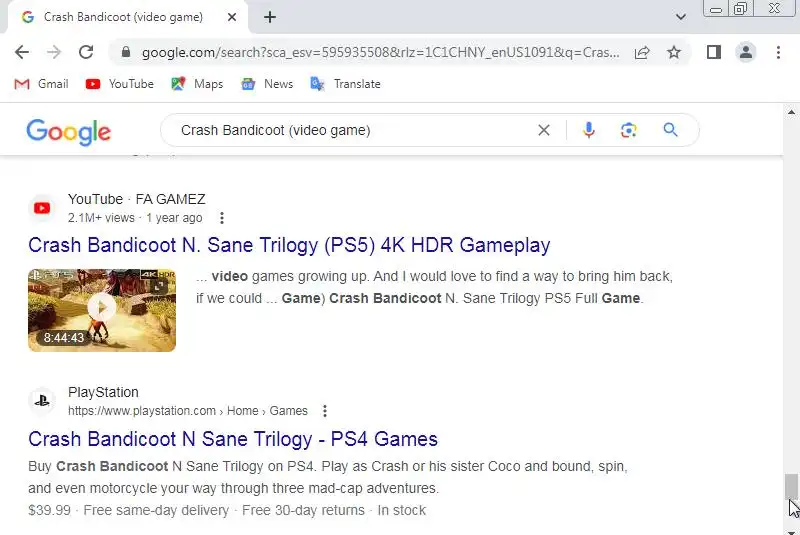The image size is (800, 535).
Task: Open a new tab with plus button
Action: 270,17
